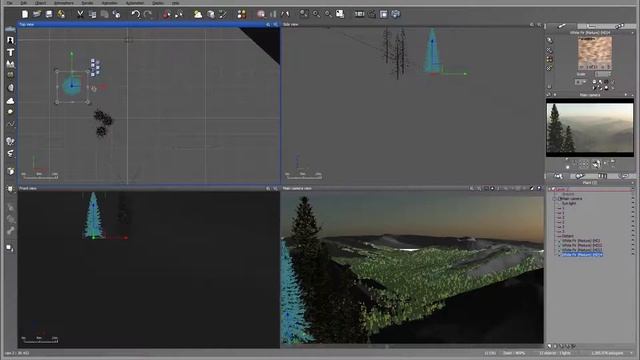Click the material preview thumbnail
Image resolution: width=640 pixels, height=360 pixels.
(594, 53)
